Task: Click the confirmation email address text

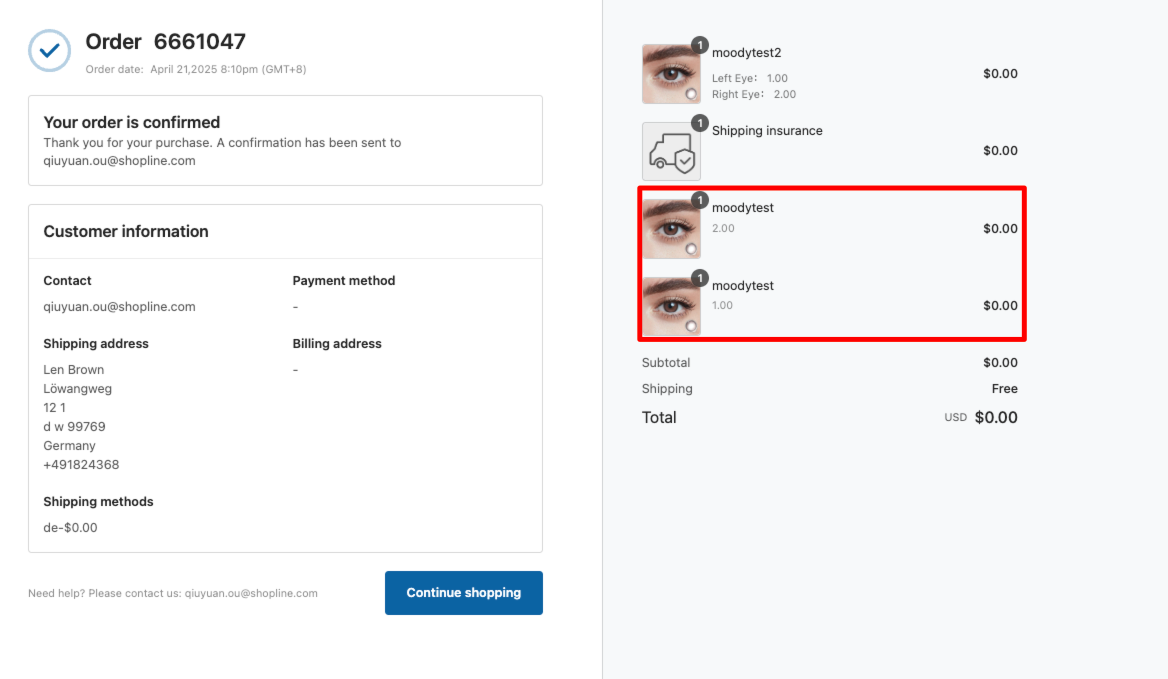Action: 119,161
